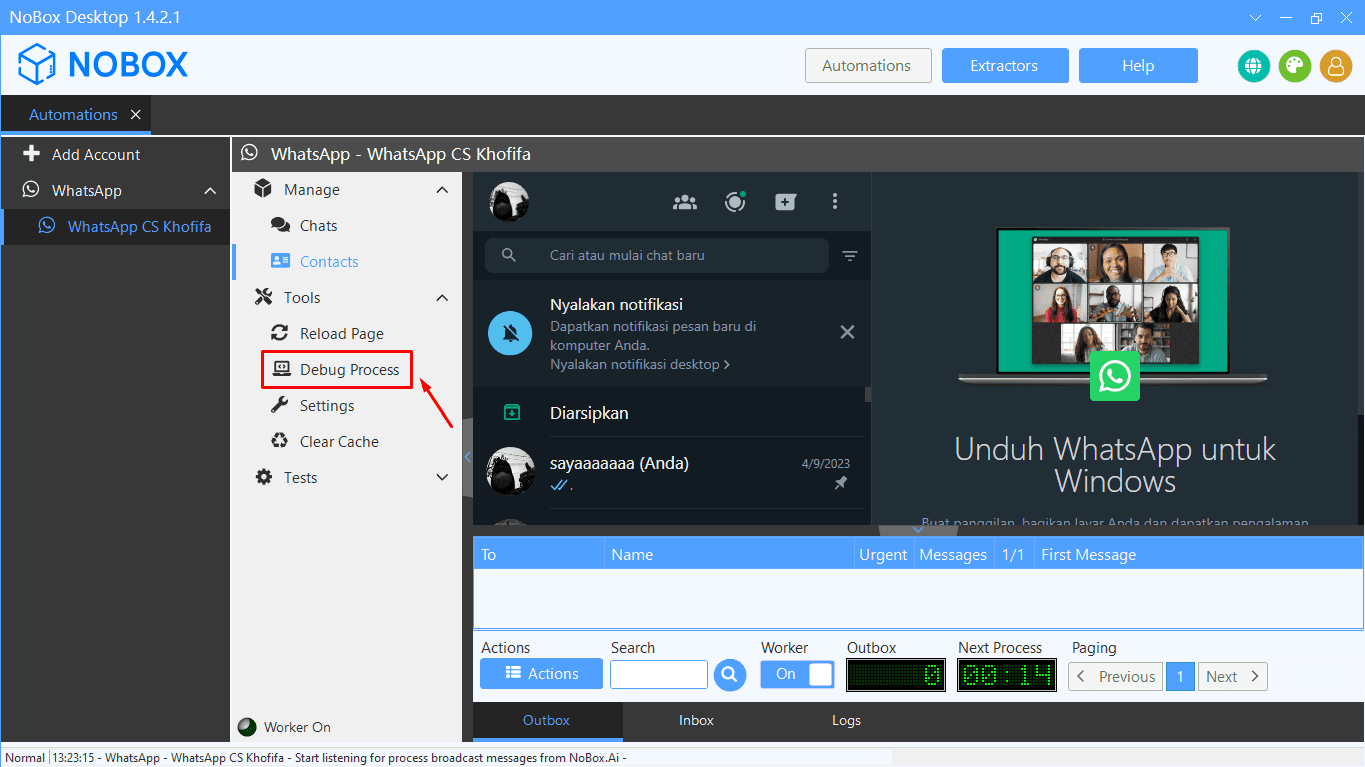The image size is (1365, 767).
Task: Unpin the sayaaaaaaaa chat
Action: [840, 483]
